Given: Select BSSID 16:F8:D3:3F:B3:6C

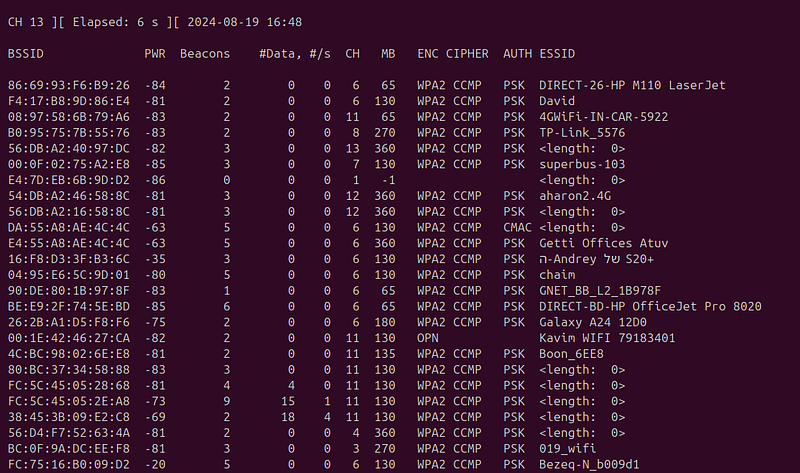Looking at the screenshot, I should click(x=68, y=260).
